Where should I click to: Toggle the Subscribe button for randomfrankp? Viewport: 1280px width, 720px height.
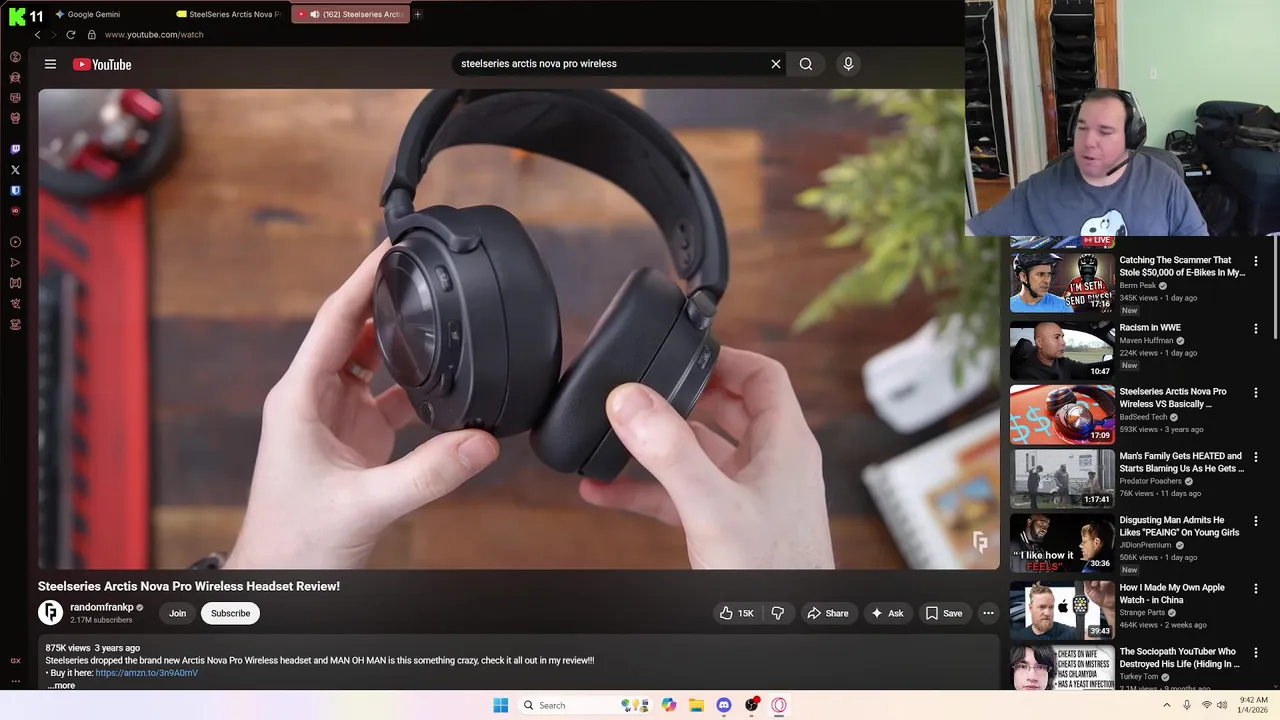tap(230, 613)
